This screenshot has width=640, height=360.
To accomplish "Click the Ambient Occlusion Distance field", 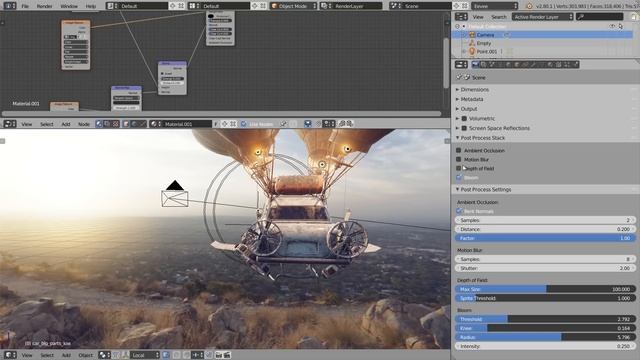I will [x=545, y=229].
